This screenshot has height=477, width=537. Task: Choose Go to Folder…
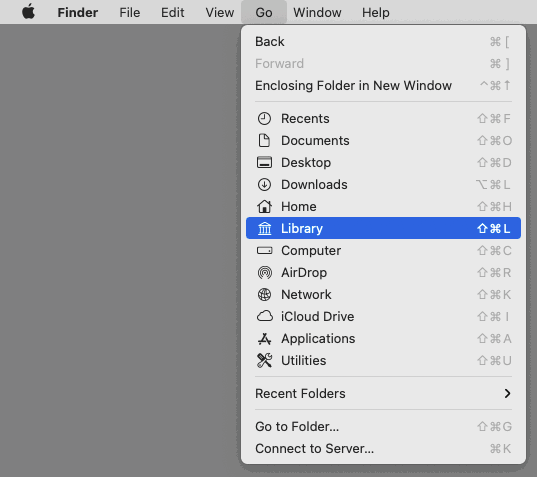click(383, 427)
